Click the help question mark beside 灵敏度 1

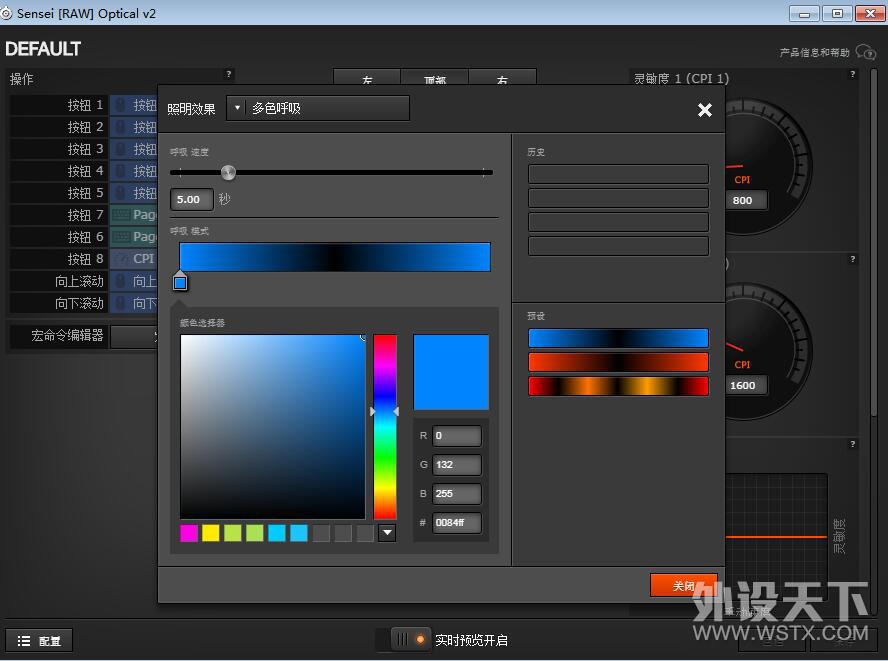pyautogui.click(x=852, y=74)
